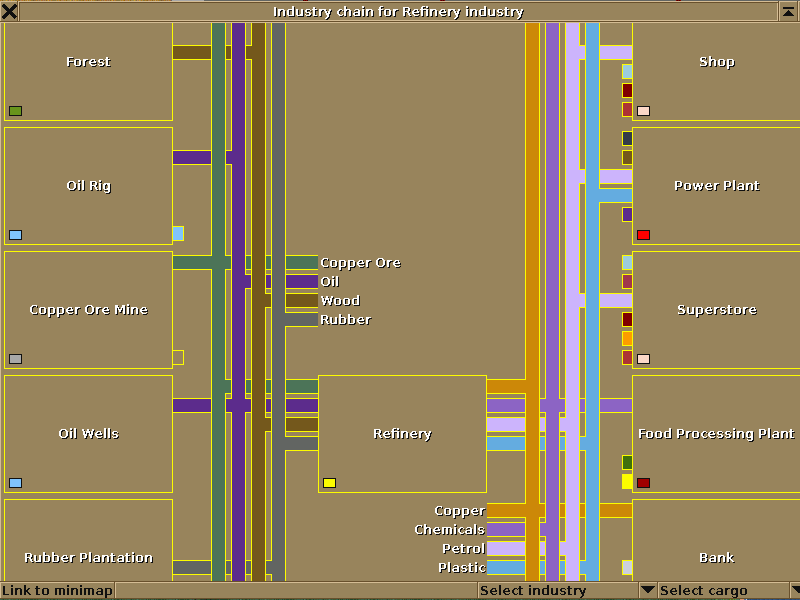Click the Plastic output cargo label
800x600 pixels.
tap(462, 567)
